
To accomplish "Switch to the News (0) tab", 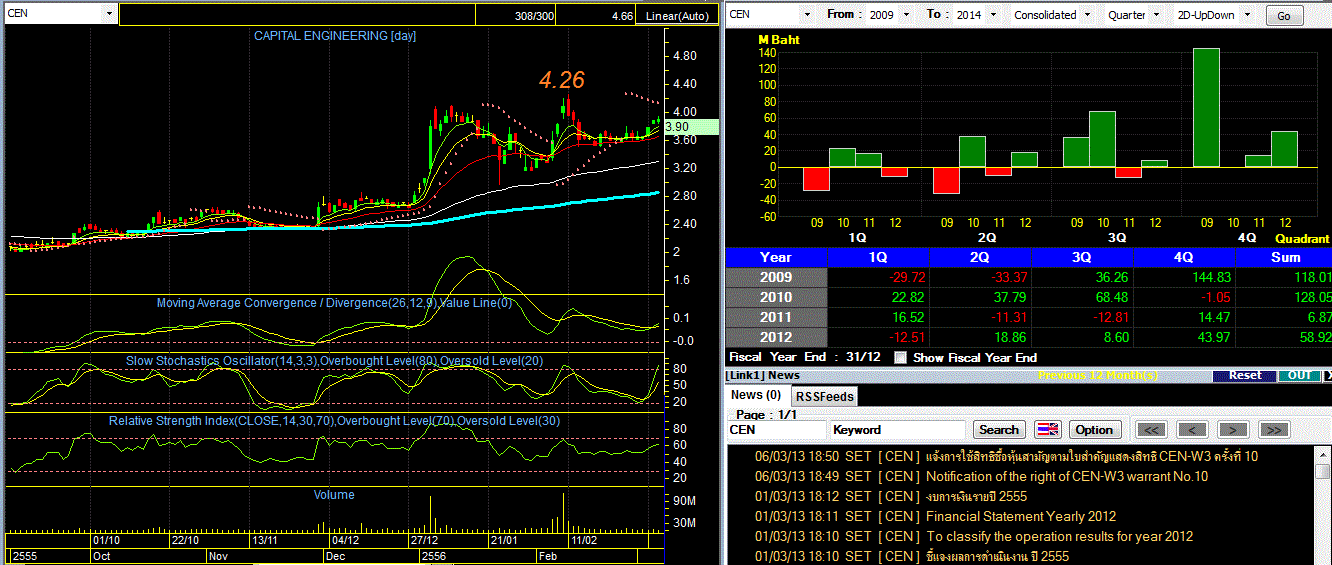I will tap(756, 396).
